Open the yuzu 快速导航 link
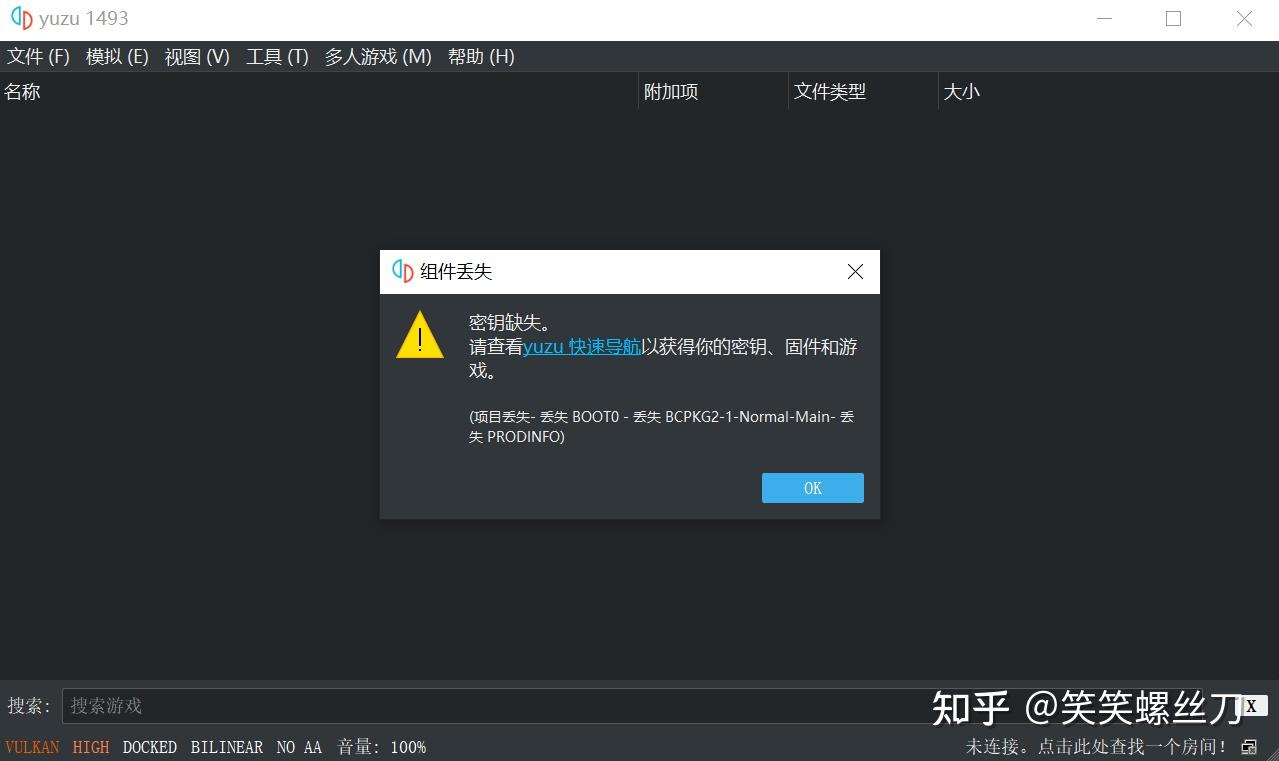 (582, 347)
